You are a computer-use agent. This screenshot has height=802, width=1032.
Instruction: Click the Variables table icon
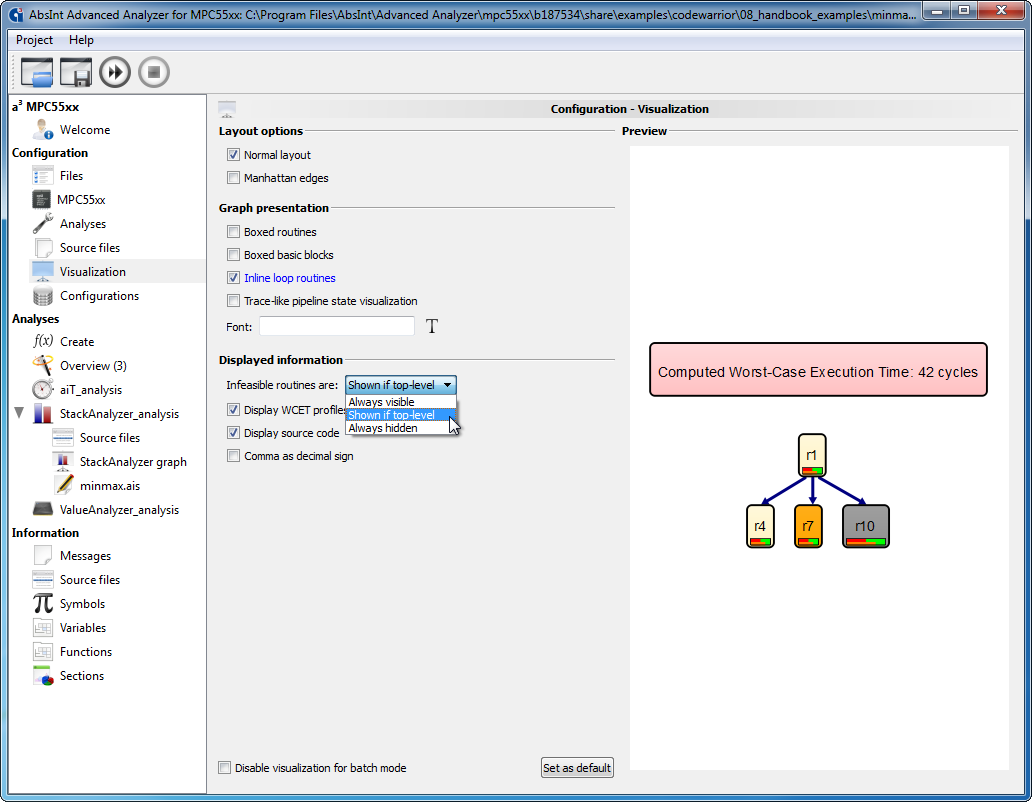(x=43, y=628)
